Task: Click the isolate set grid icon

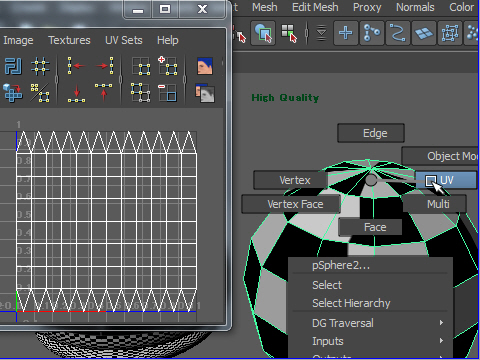Action: (x=140, y=92)
